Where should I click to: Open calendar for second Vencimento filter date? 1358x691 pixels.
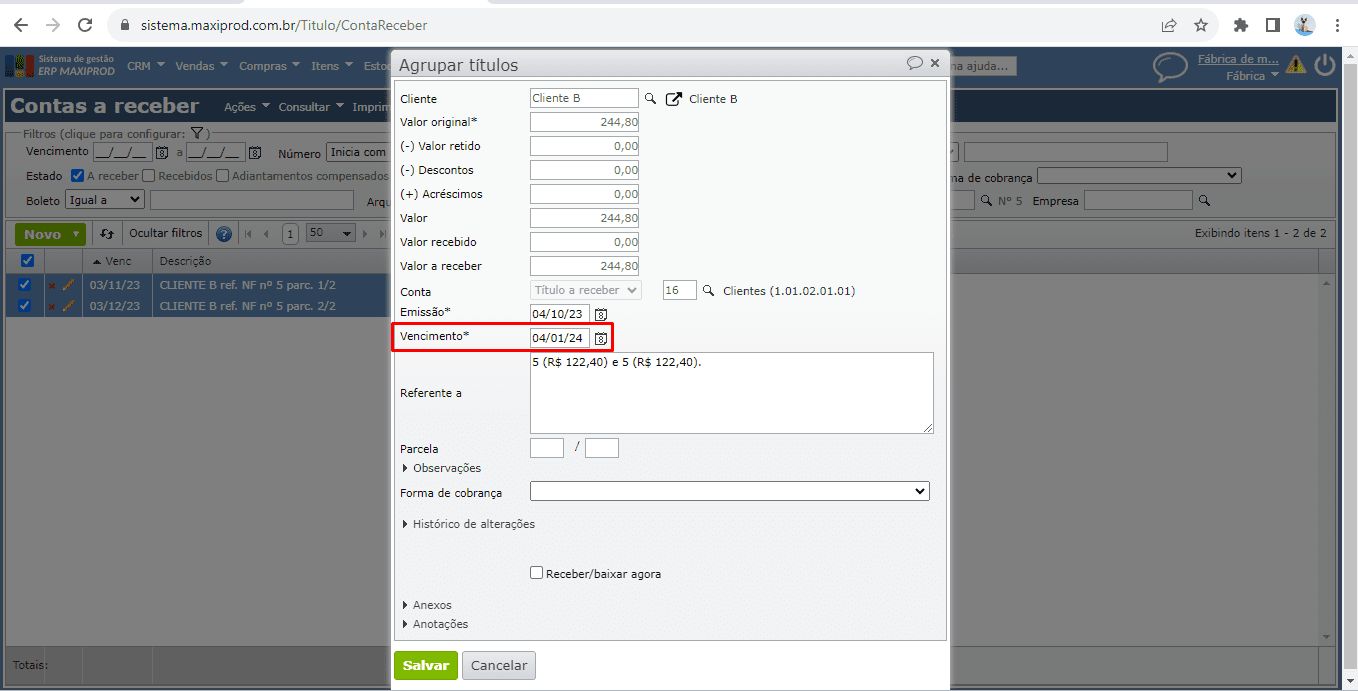pyautogui.click(x=255, y=153)
